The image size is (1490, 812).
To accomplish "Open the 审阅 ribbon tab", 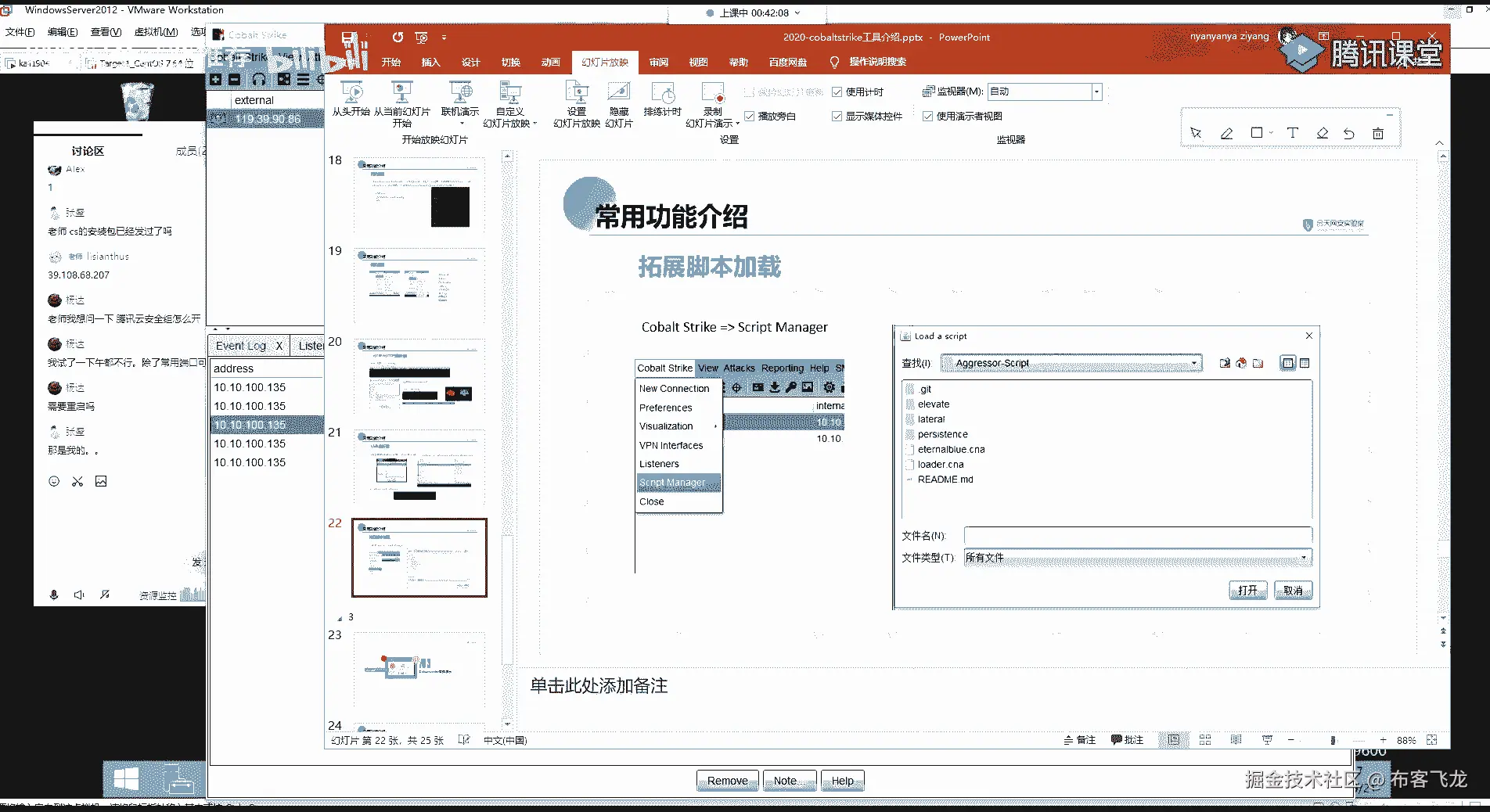I will tap(659, 63).
